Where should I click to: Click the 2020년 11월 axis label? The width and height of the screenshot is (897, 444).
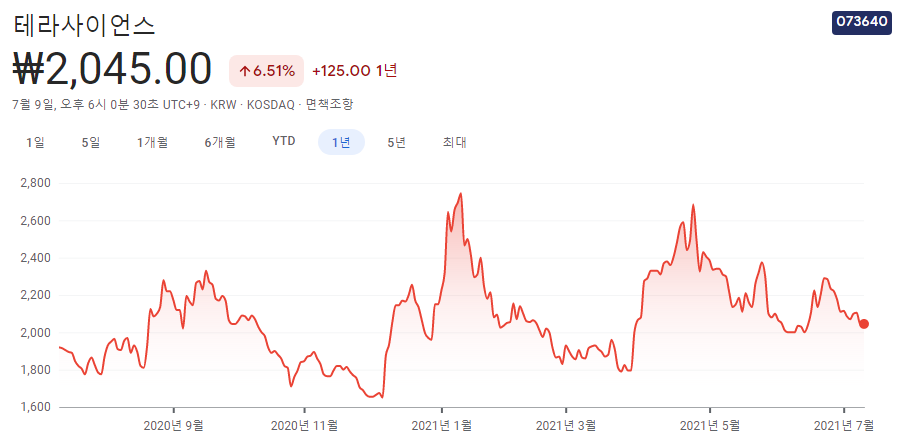click(304, 426)
